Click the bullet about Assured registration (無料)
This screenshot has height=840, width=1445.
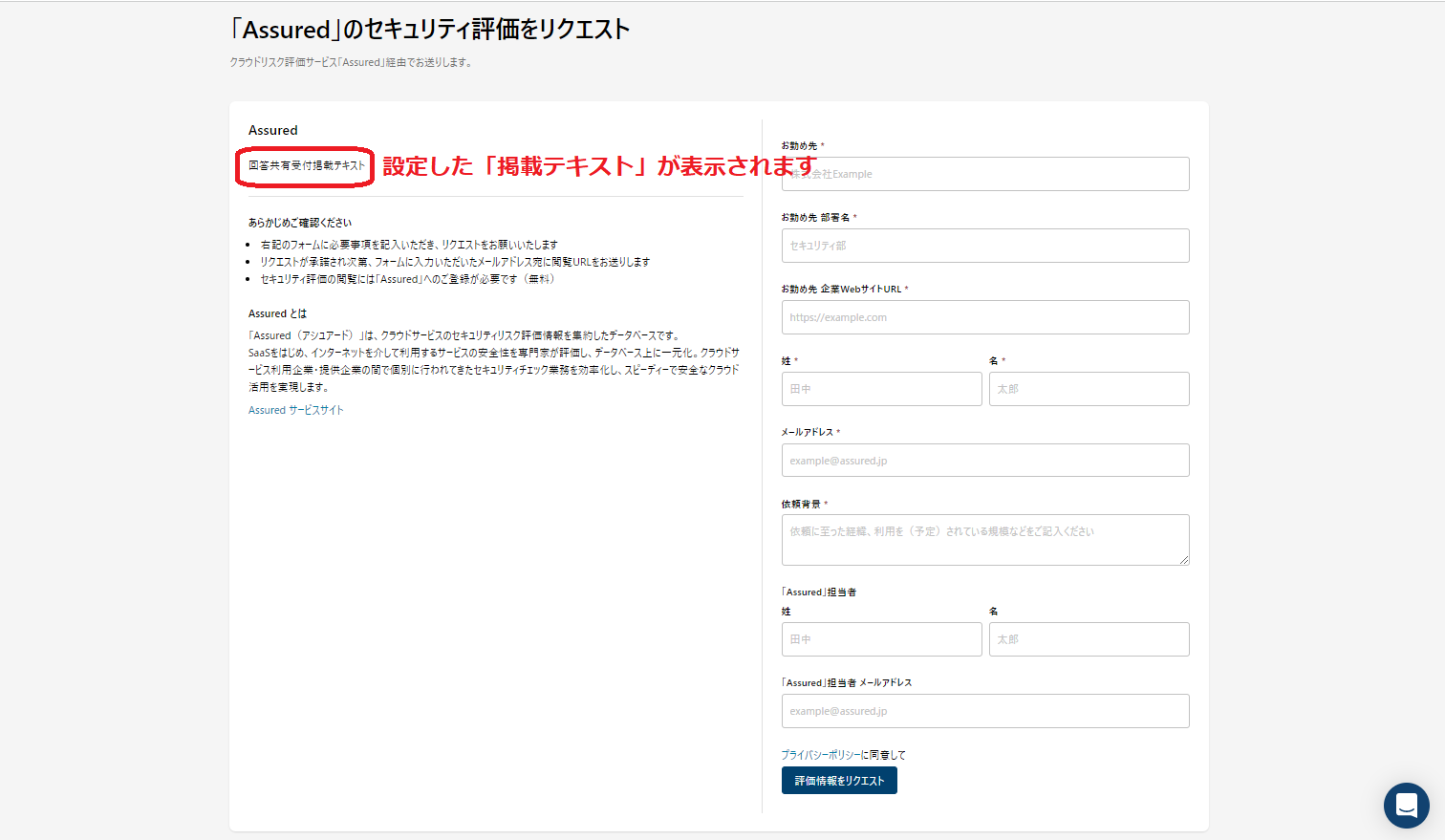click(407, 279)
